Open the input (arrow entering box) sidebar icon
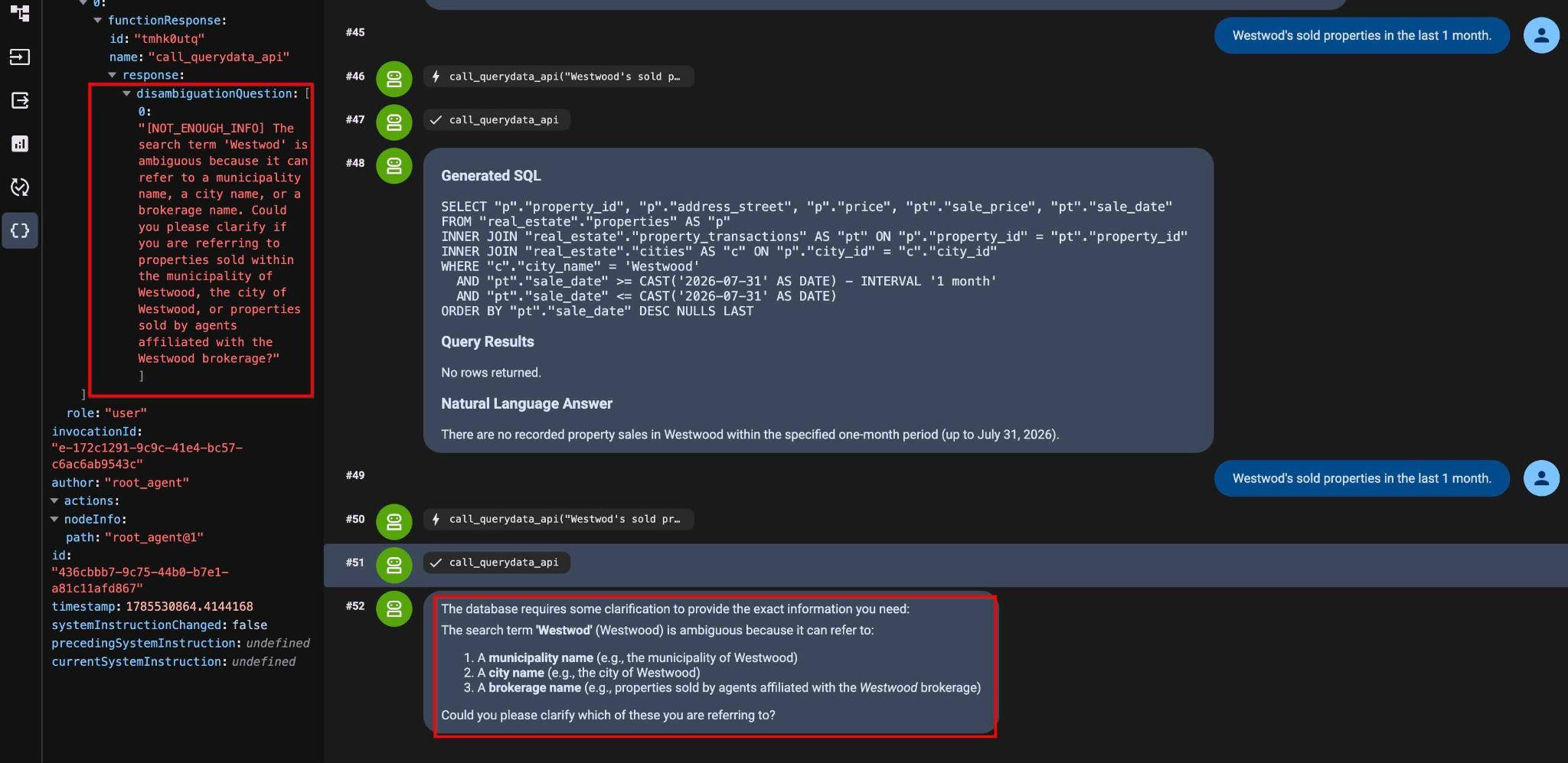Image resolution: width=1568 pixels, height=763 pixels. click(x=20, y=57)
